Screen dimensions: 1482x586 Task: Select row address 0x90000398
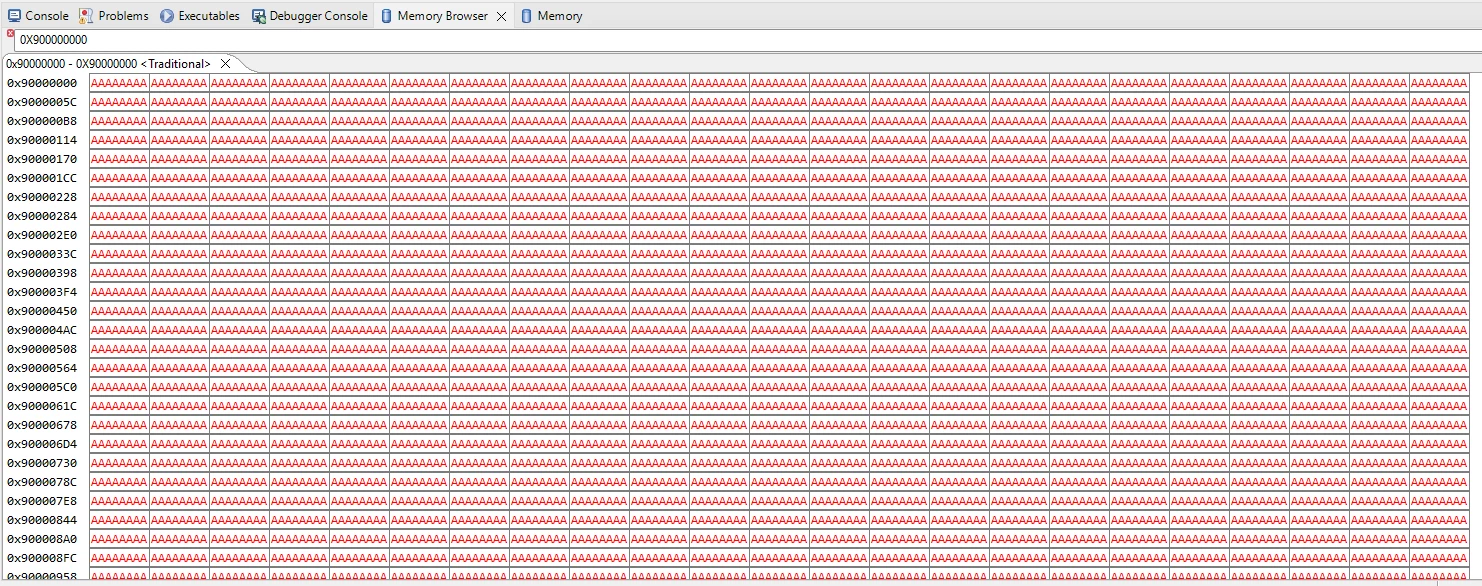tap(42, 273)
